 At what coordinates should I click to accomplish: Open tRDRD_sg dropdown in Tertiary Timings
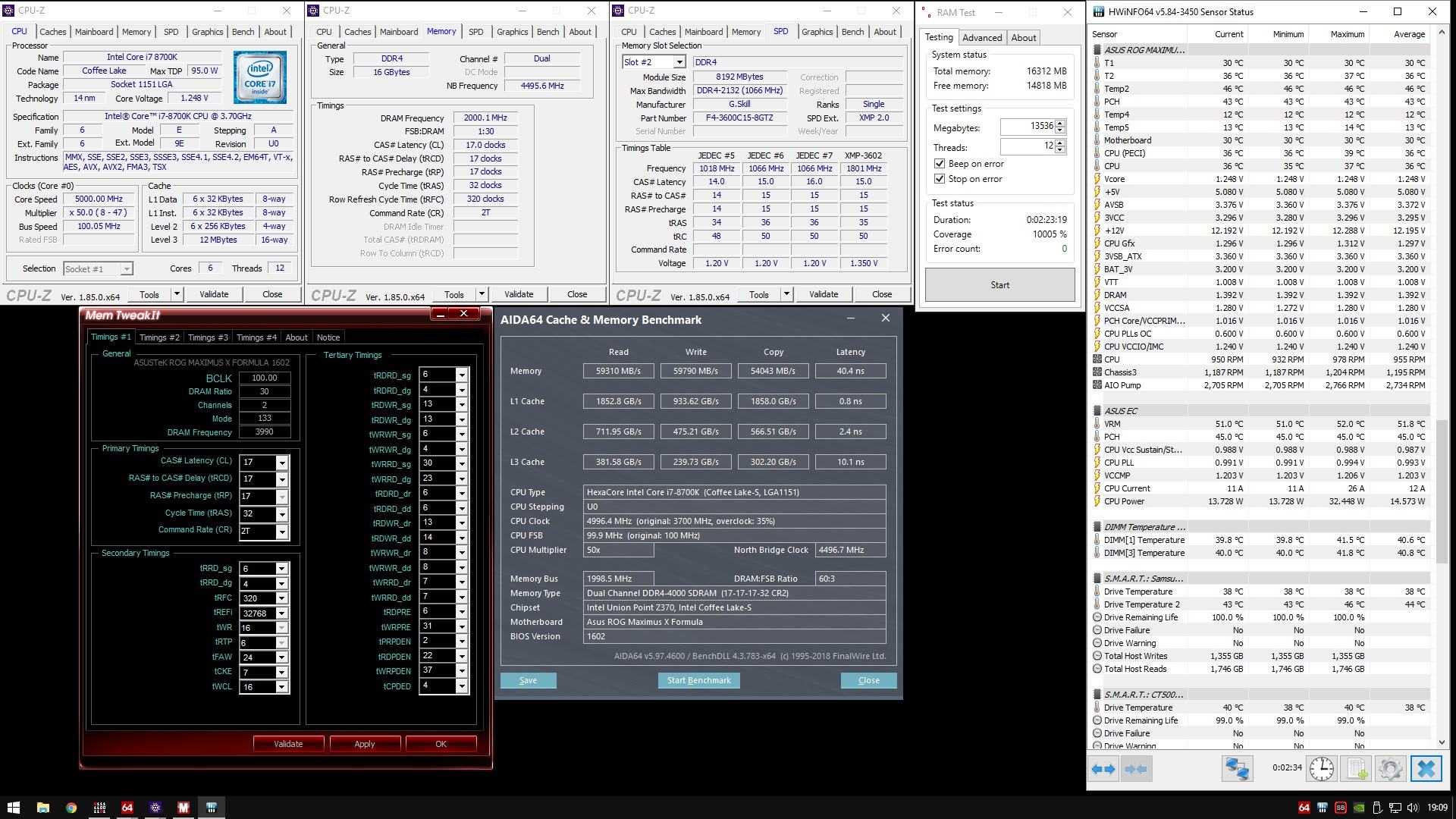461,375
